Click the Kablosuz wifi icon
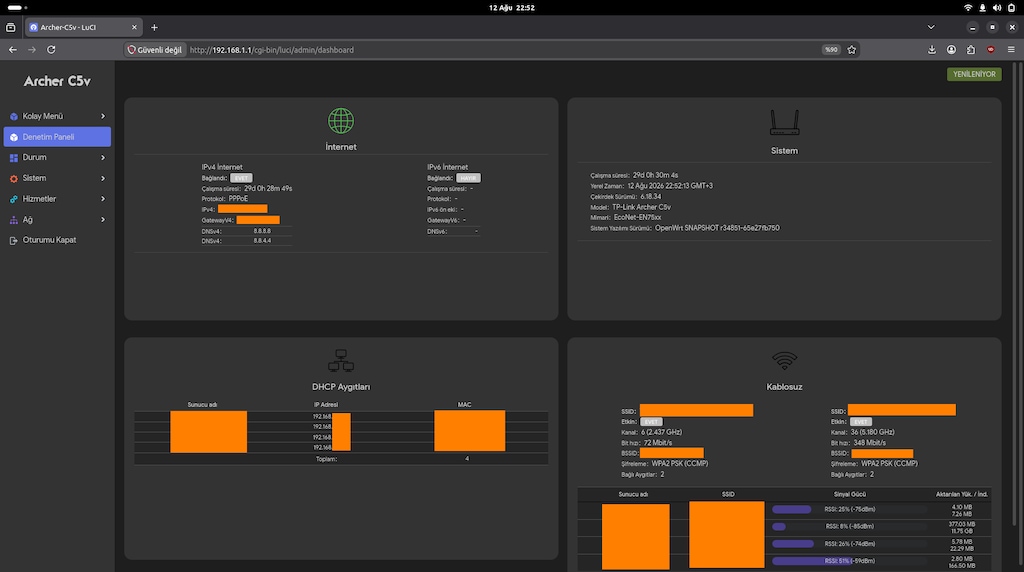Image resolution: width=1024 pixels, height=572 pixels. (784, 360)
